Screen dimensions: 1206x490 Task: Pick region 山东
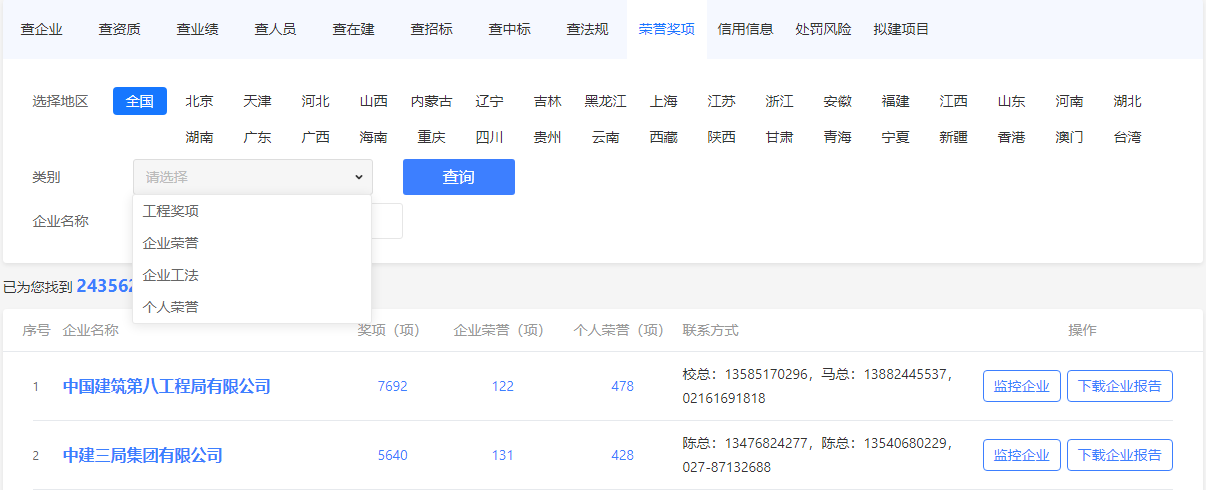point(1012,101)
